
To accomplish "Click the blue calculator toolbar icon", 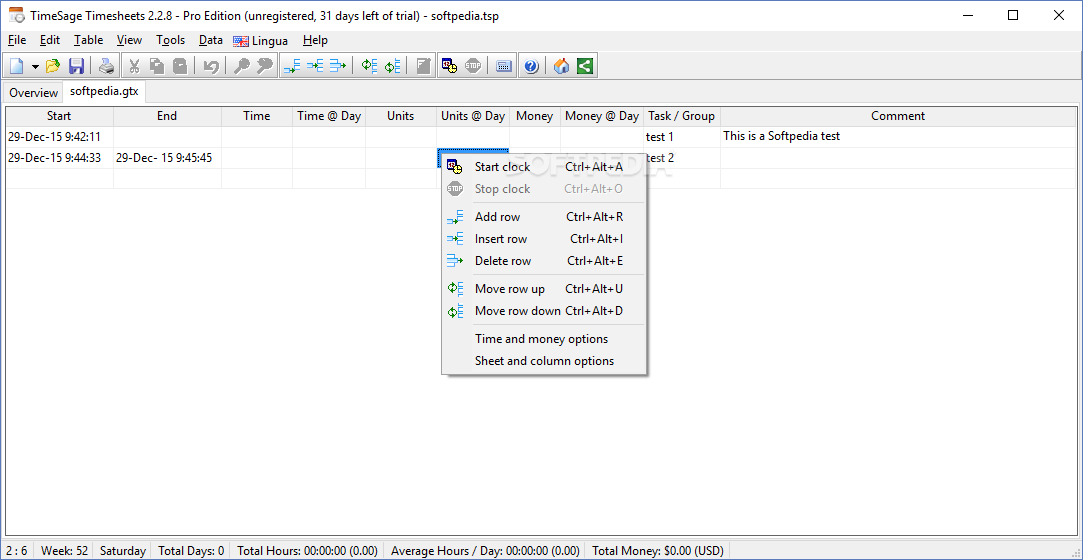I will (504, 66).
